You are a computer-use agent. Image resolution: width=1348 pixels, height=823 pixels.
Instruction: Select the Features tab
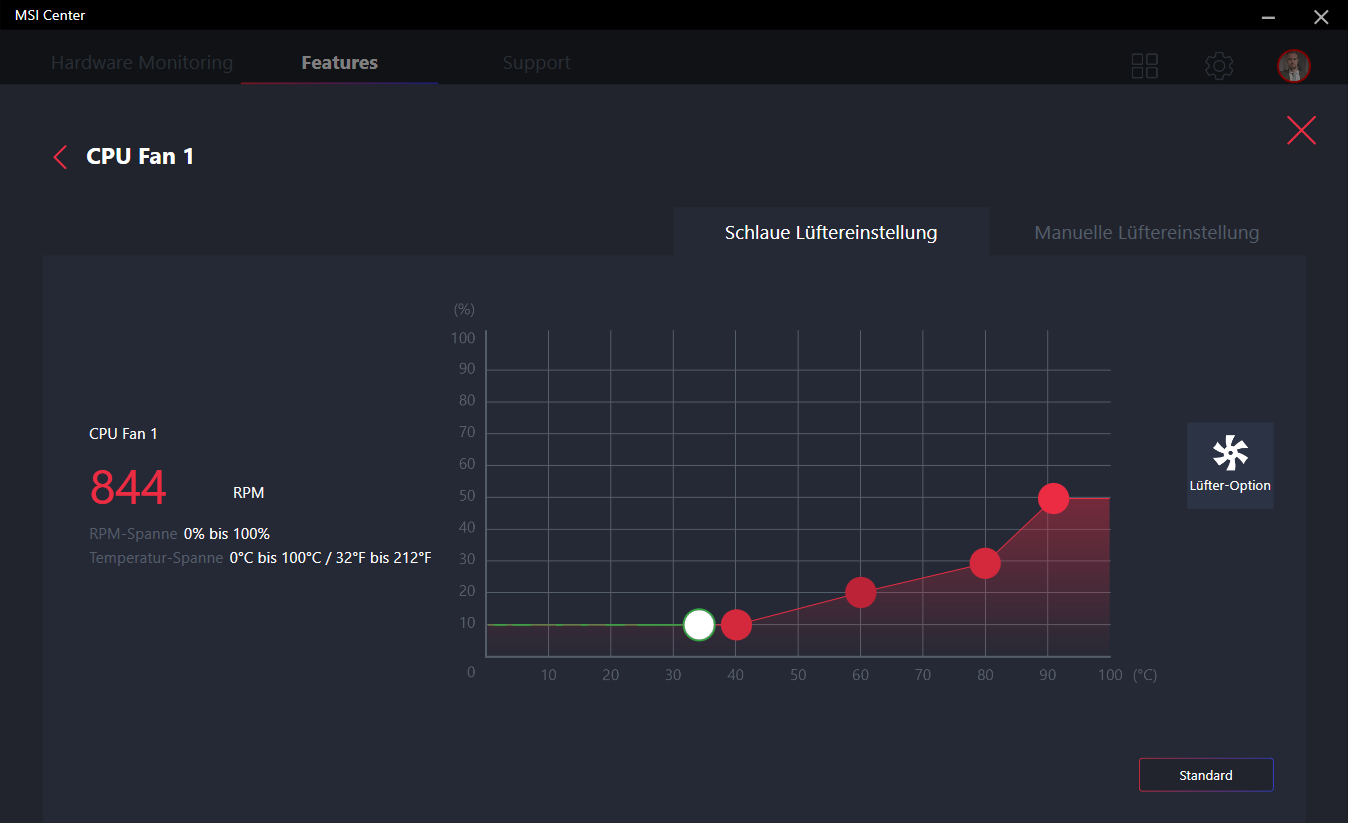click(340, 62)
